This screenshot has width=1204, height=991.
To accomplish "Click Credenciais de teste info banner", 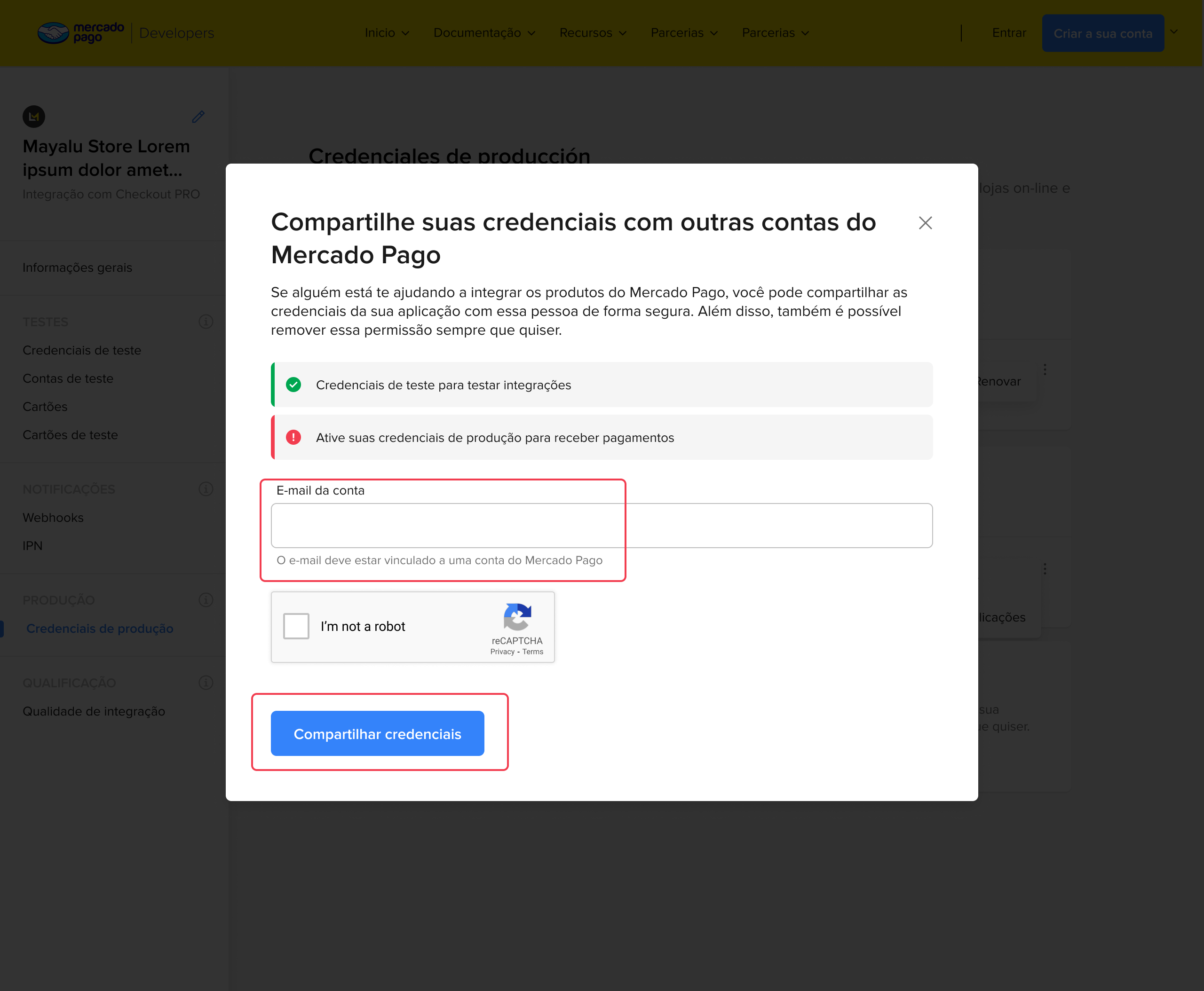I will tap(602, 385).
